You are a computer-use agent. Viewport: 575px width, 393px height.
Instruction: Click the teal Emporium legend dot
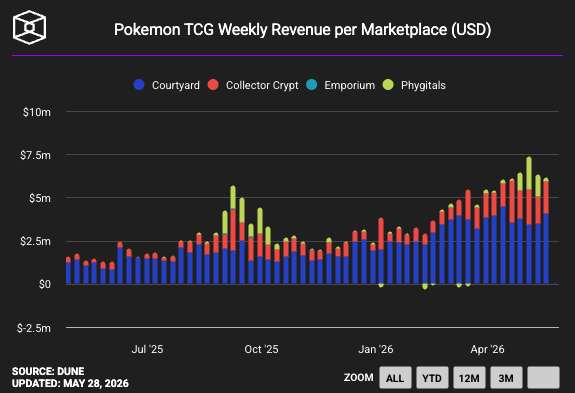312,85
